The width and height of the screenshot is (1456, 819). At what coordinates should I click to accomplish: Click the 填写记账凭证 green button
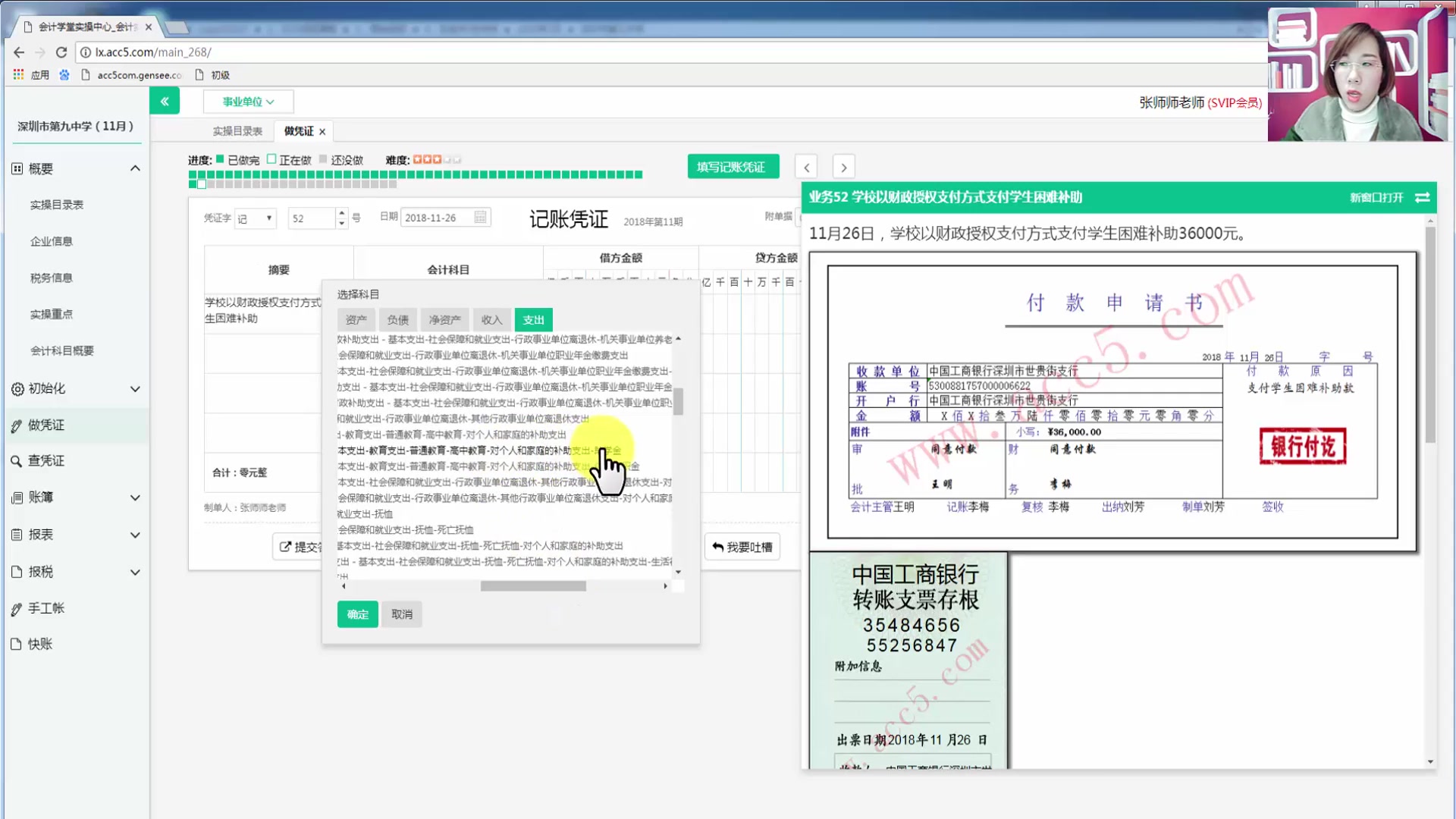(x=733, y=166)
